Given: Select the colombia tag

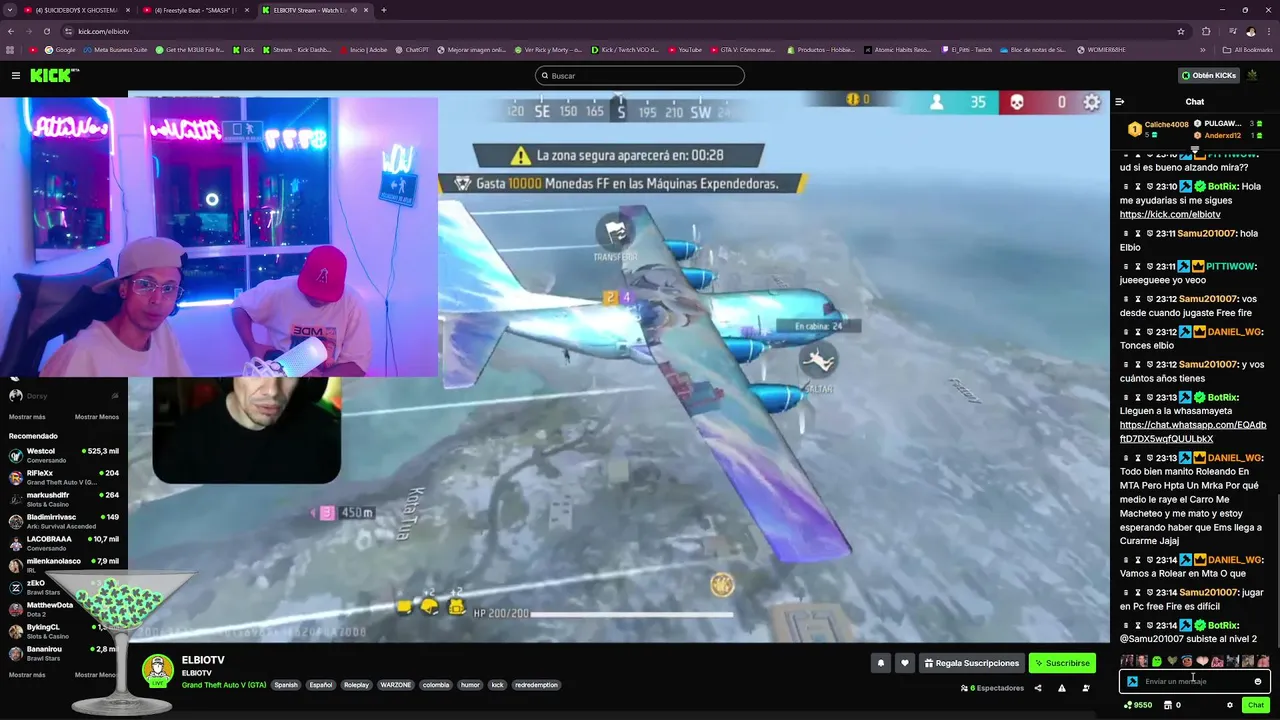Looking at the screenshot, I should pos(436,685).
